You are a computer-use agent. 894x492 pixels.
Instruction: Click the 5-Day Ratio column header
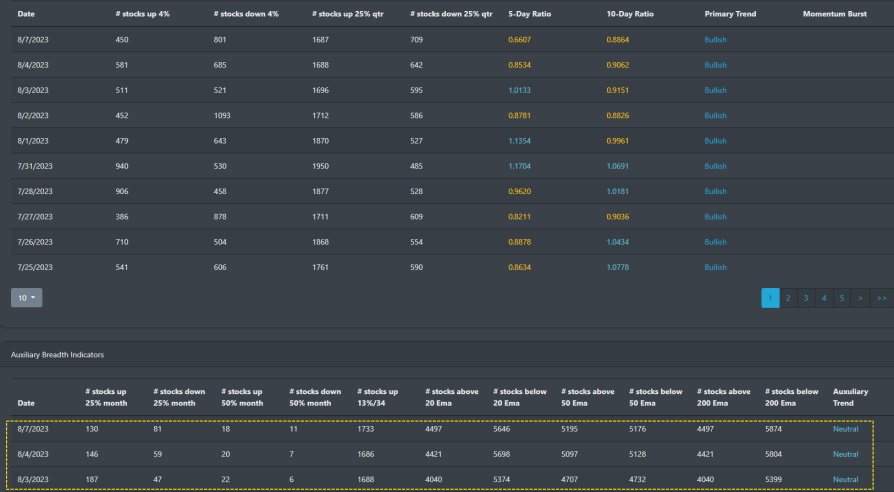pyautogui.click(x=530, y=14)
